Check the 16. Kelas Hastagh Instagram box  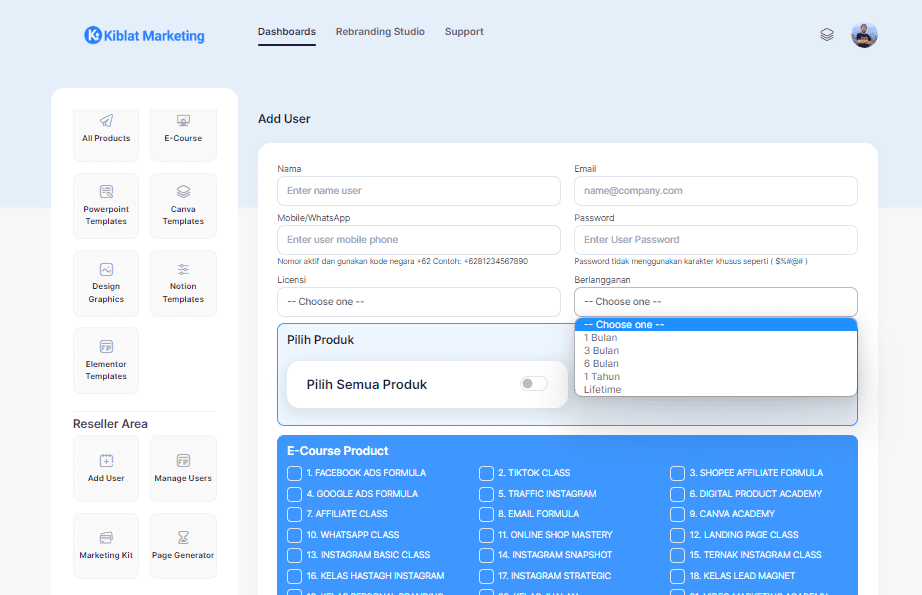point(295,576)
